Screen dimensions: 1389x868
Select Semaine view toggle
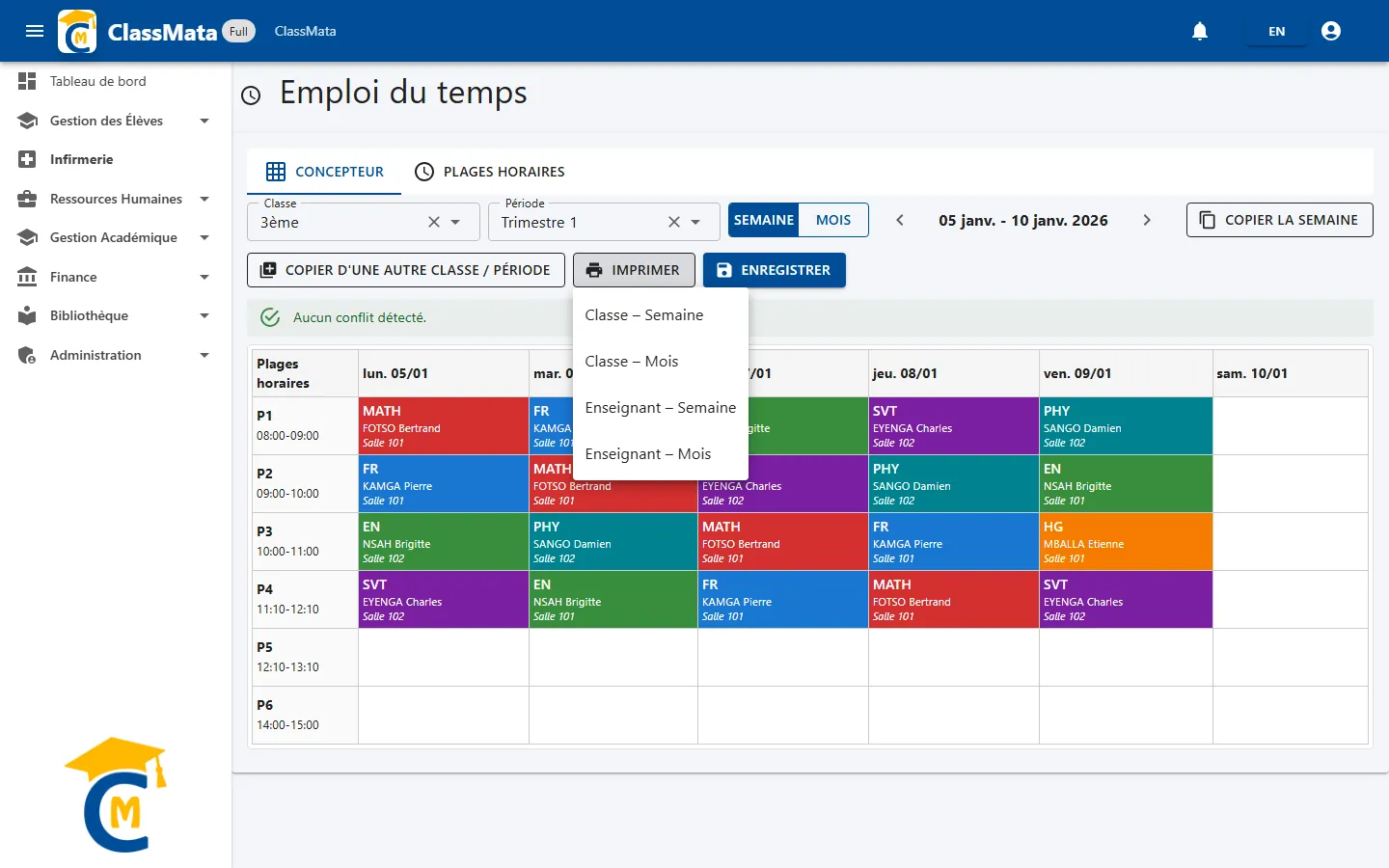click(x=764, y=220)
